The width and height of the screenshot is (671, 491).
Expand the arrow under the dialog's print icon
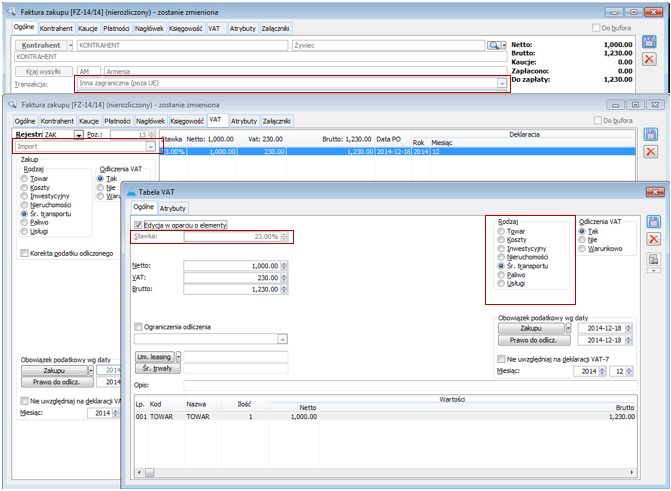click(x=653, y=271)
